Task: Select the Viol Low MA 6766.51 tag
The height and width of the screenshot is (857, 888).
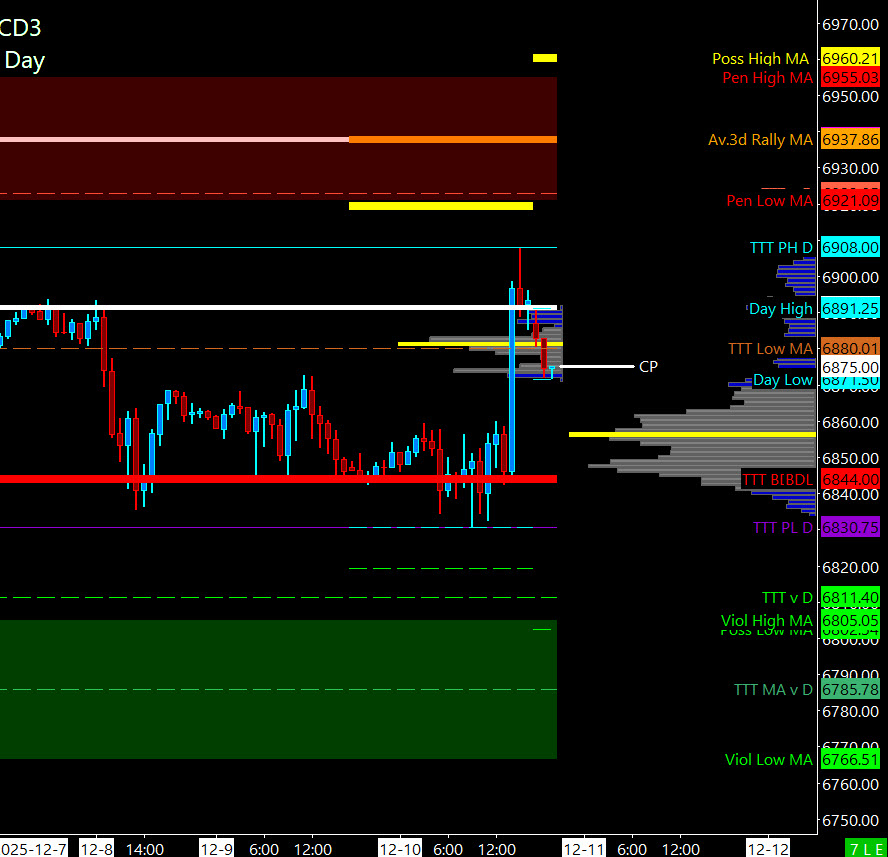Action: [x=849, y=760]
